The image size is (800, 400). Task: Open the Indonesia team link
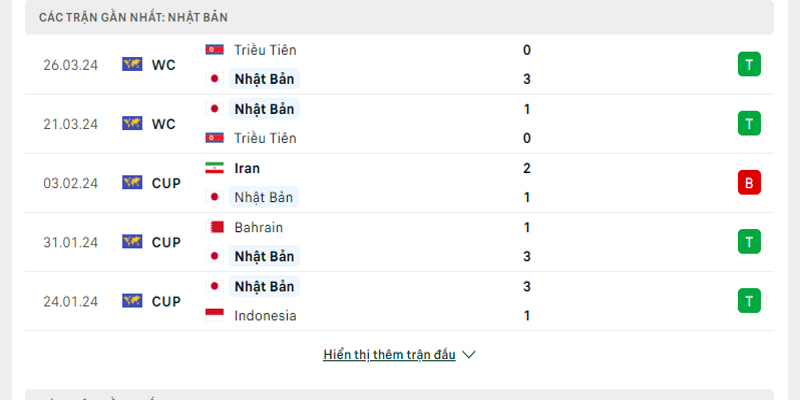coord(265,315)
